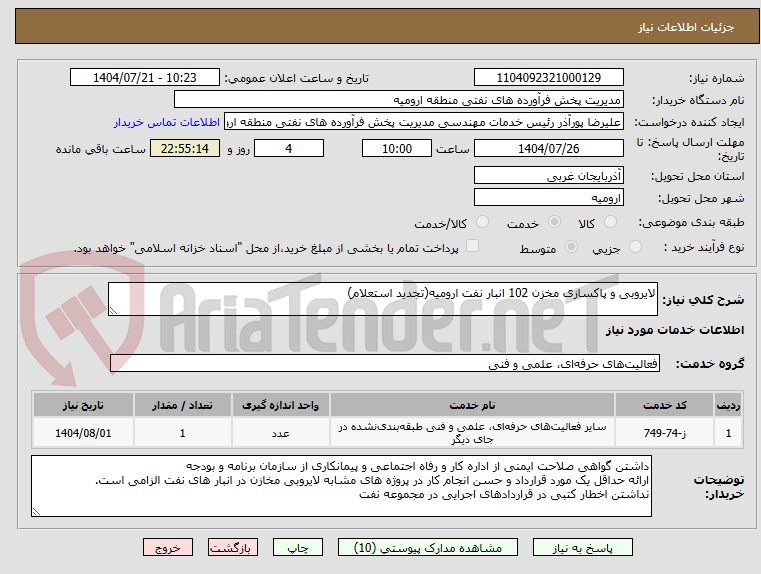Click the deadline date field 1404/07/26
761x574 pixels.
[548, 148]
